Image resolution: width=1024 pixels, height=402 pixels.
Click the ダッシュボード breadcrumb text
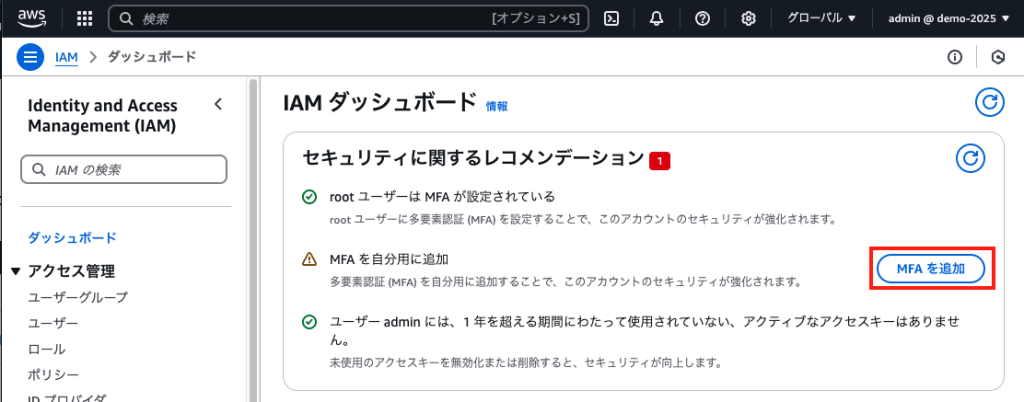(152, 57)
